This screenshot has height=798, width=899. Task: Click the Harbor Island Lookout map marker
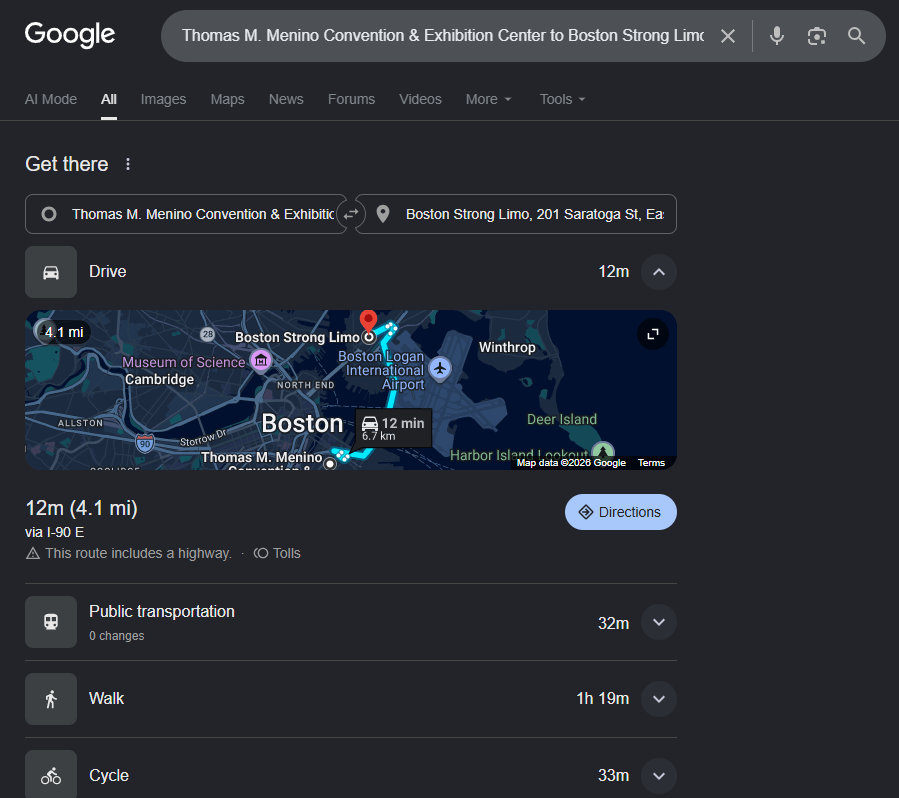pos(603,451)
